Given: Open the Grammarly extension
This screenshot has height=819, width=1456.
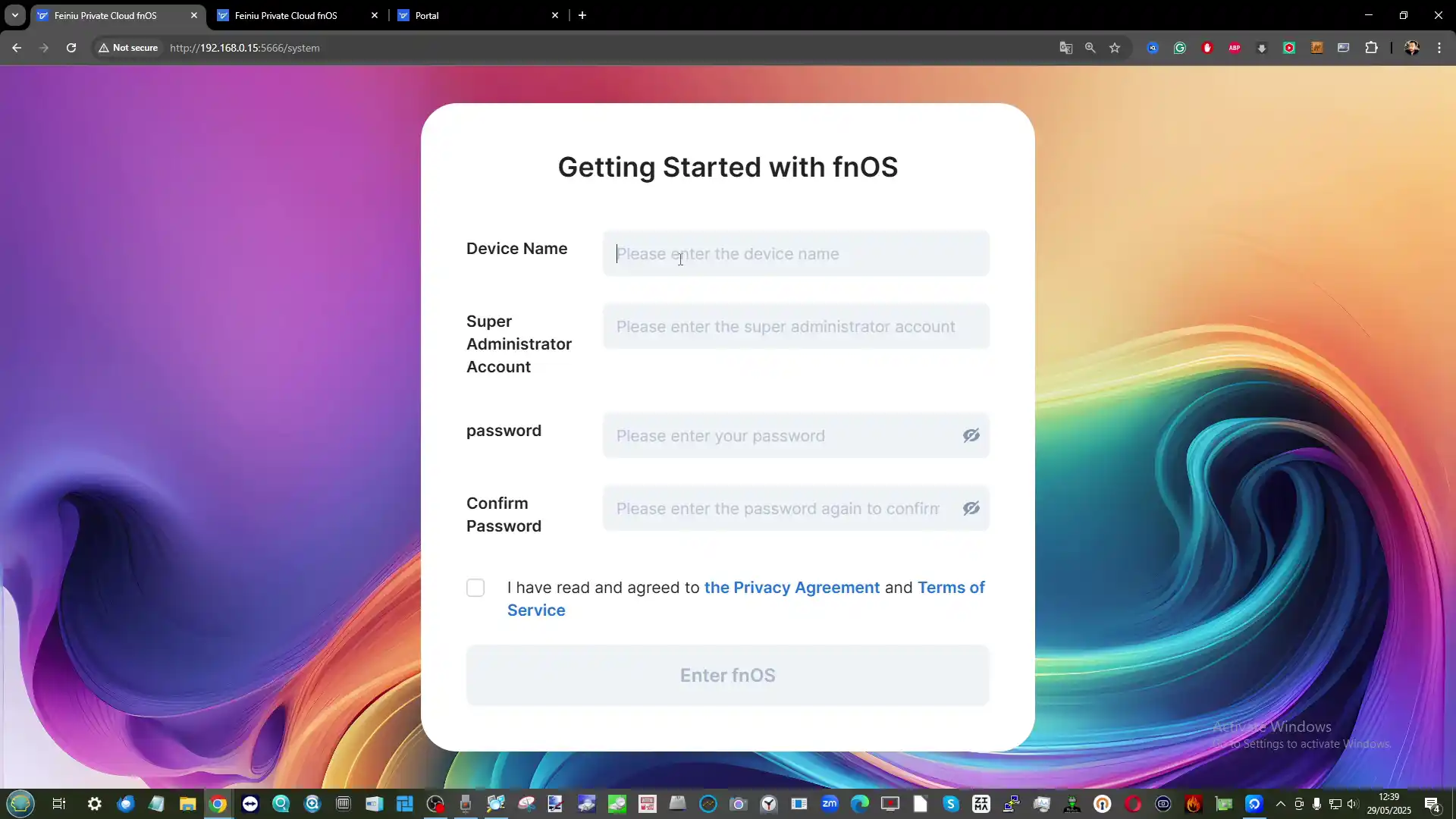Looking at the screenshot, I should (x=1180, y=48).
